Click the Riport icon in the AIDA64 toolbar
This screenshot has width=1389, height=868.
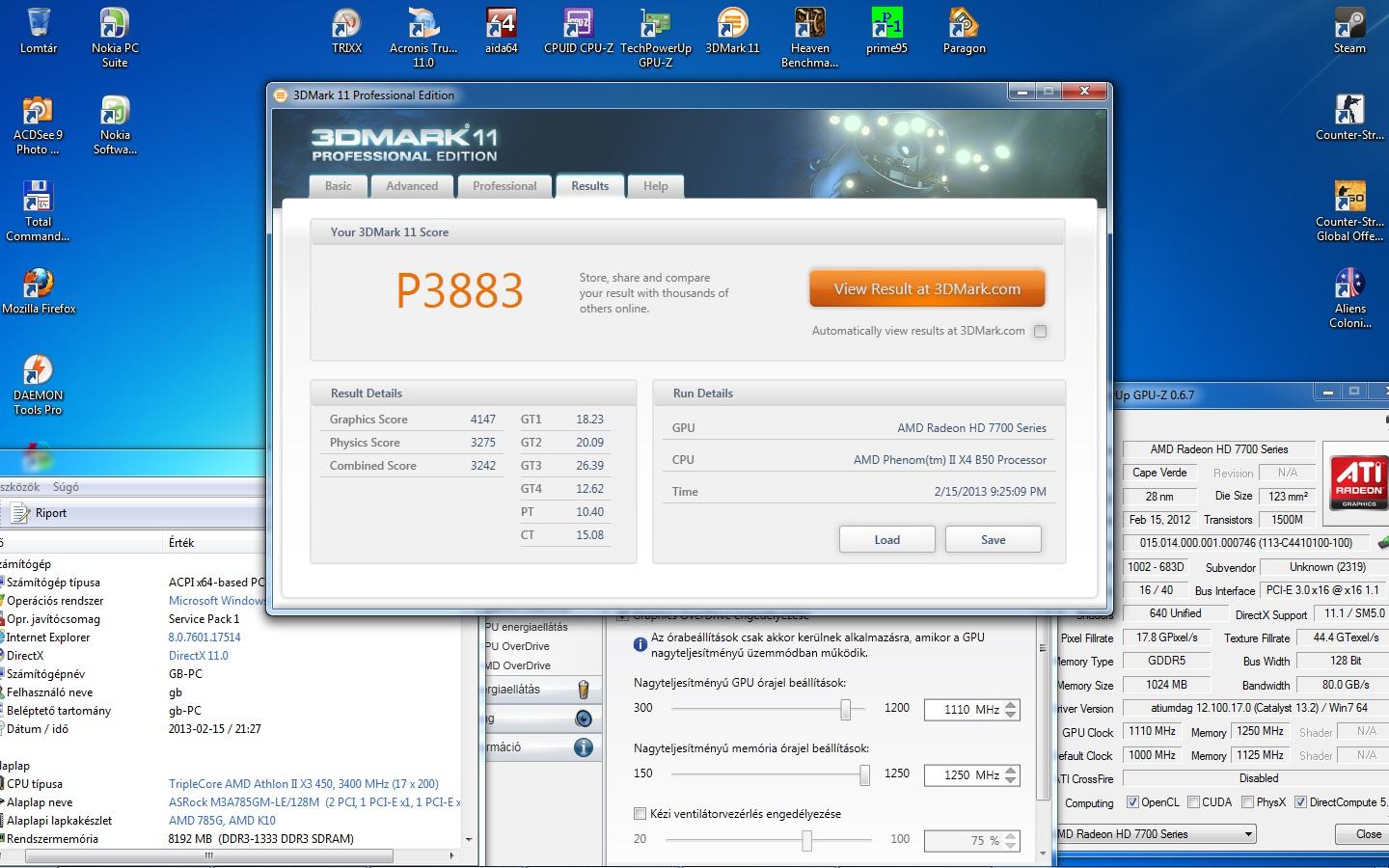click(20, 513)
